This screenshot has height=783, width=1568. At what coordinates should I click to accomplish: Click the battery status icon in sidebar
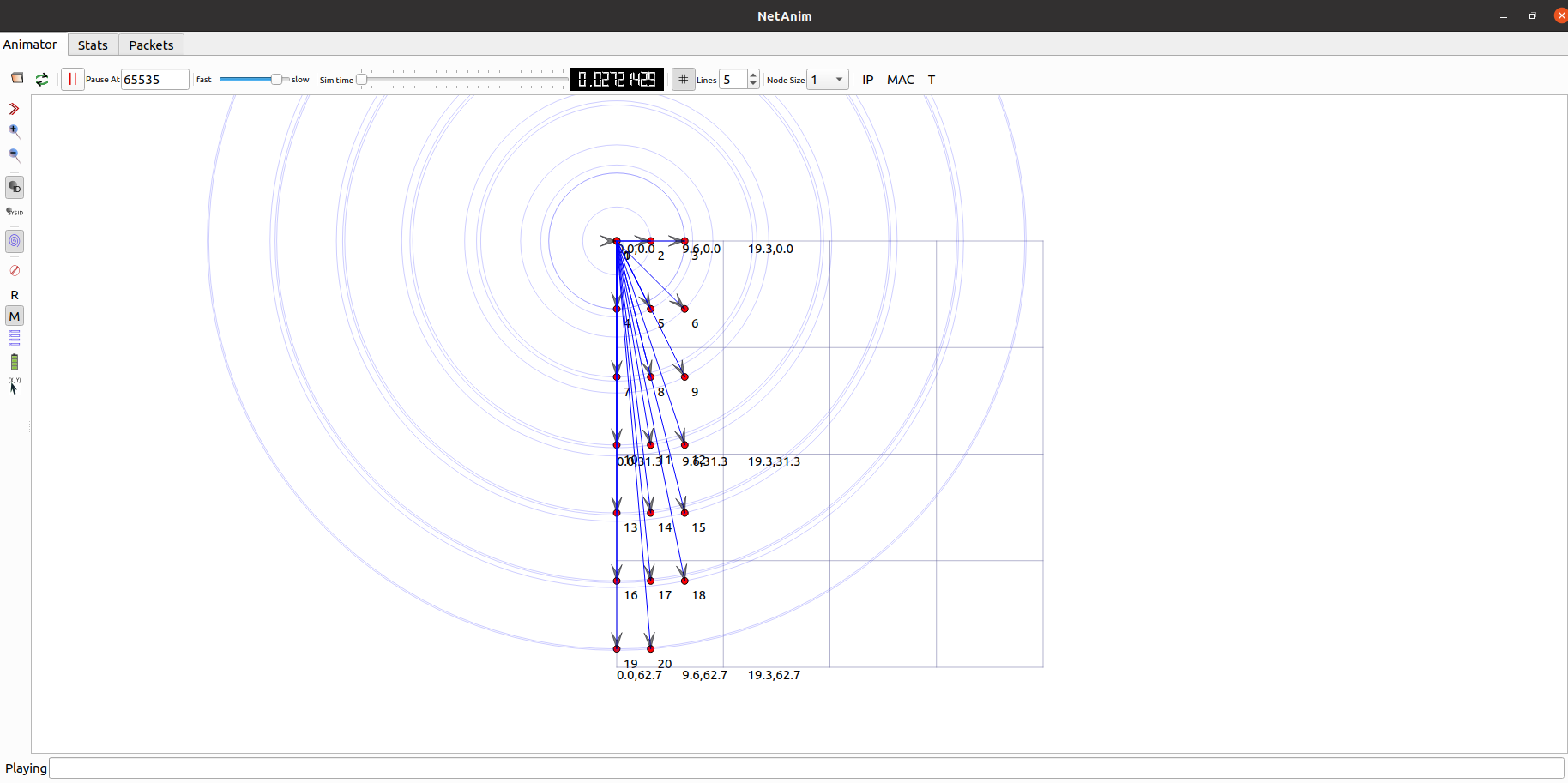[x=14, y=361]
